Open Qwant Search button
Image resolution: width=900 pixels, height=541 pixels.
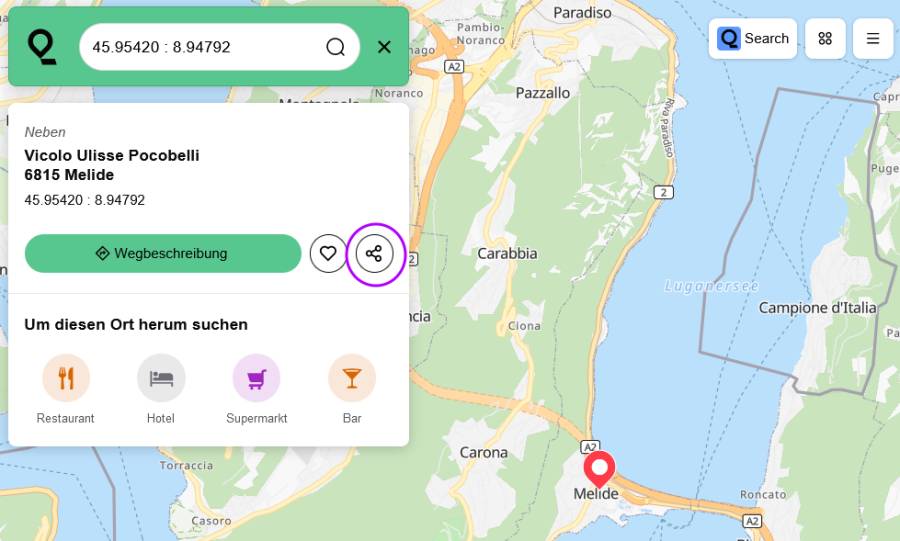(x=752, y=38)
